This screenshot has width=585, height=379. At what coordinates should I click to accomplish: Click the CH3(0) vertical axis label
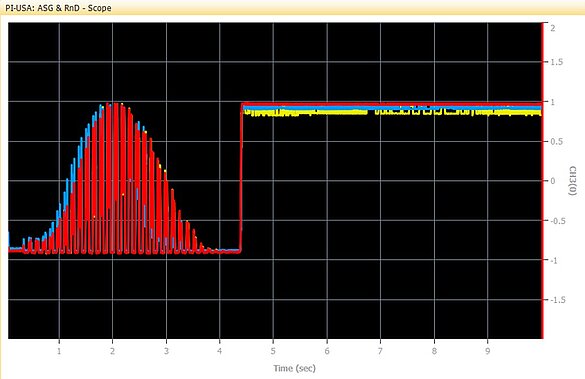point(572,181)
